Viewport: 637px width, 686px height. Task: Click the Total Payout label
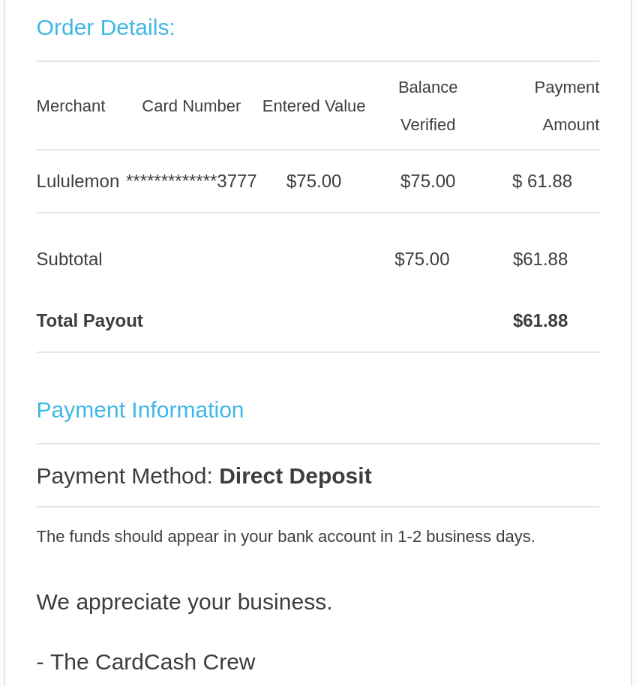tap(89, 321)
